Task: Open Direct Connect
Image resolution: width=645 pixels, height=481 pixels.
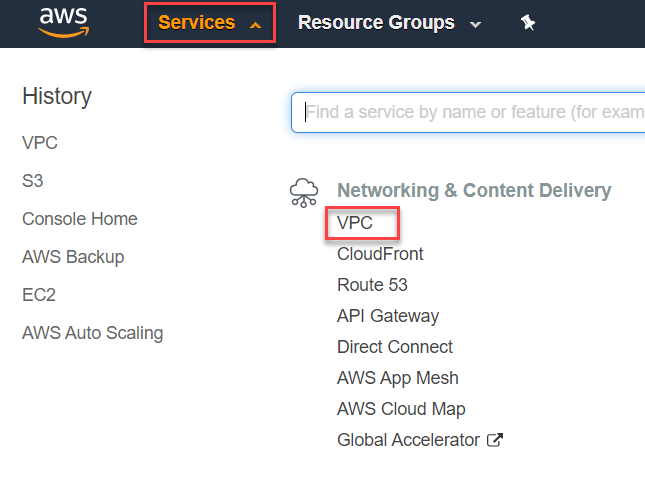Action: (x=394, y=347)
